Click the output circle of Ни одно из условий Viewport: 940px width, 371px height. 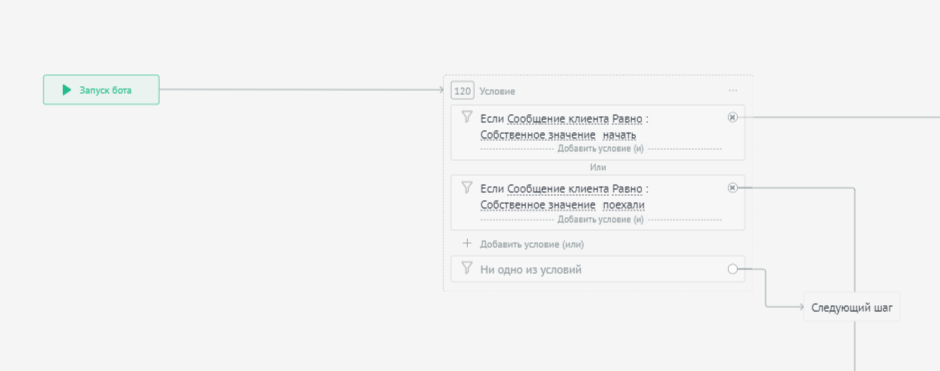point(732,269)
